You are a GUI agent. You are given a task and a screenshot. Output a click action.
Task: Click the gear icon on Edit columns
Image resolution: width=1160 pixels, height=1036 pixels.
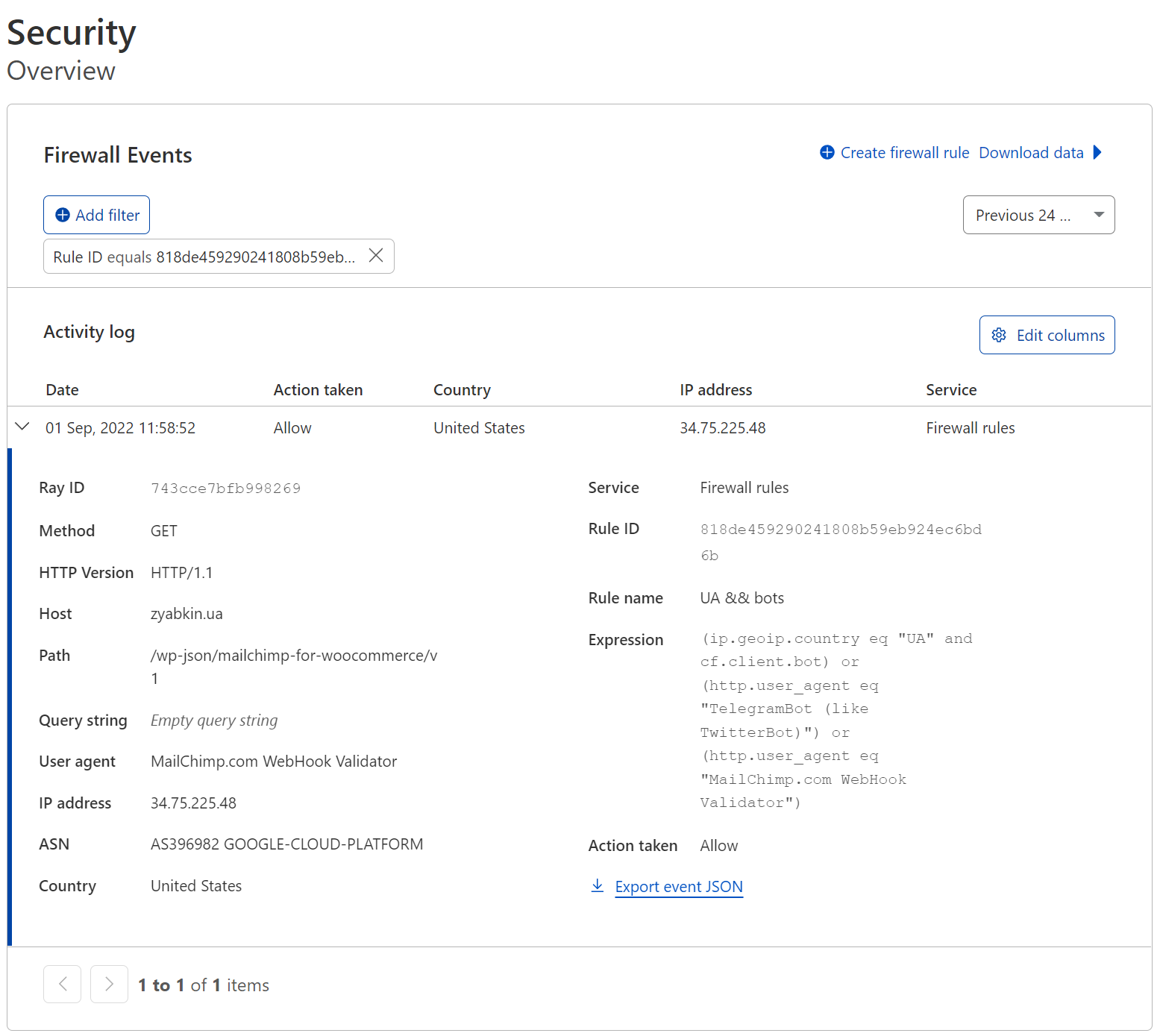[x=1000, y=335]
